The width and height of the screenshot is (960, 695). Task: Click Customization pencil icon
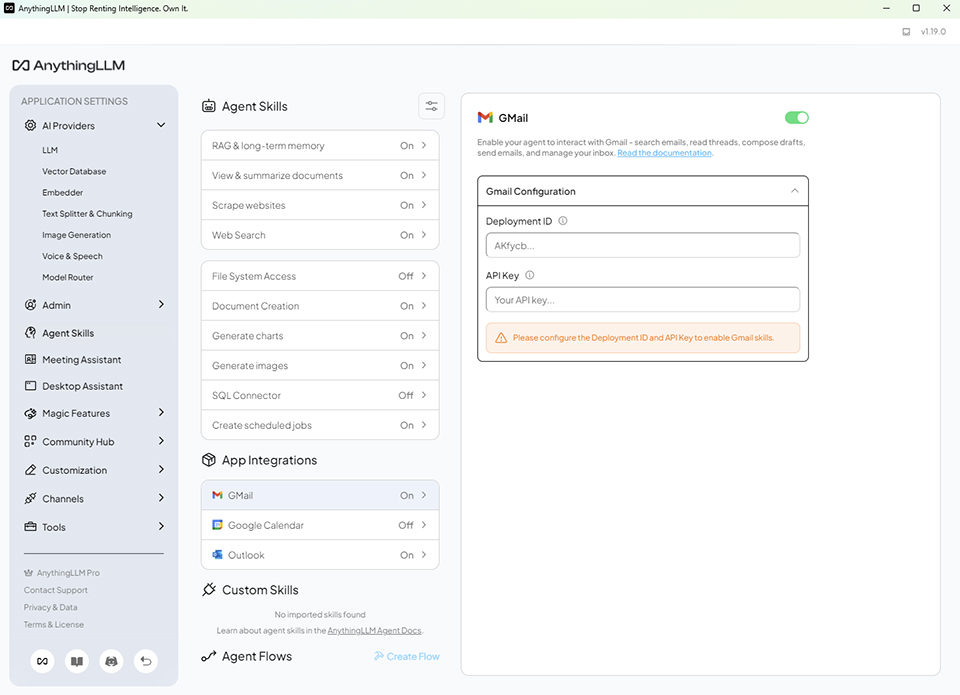[30, 470]
